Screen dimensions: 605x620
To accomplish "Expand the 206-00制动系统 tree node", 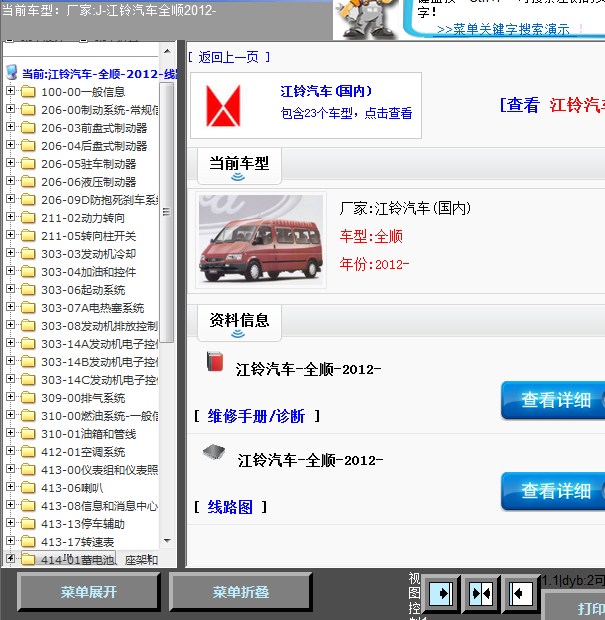I will click(11, 108).
